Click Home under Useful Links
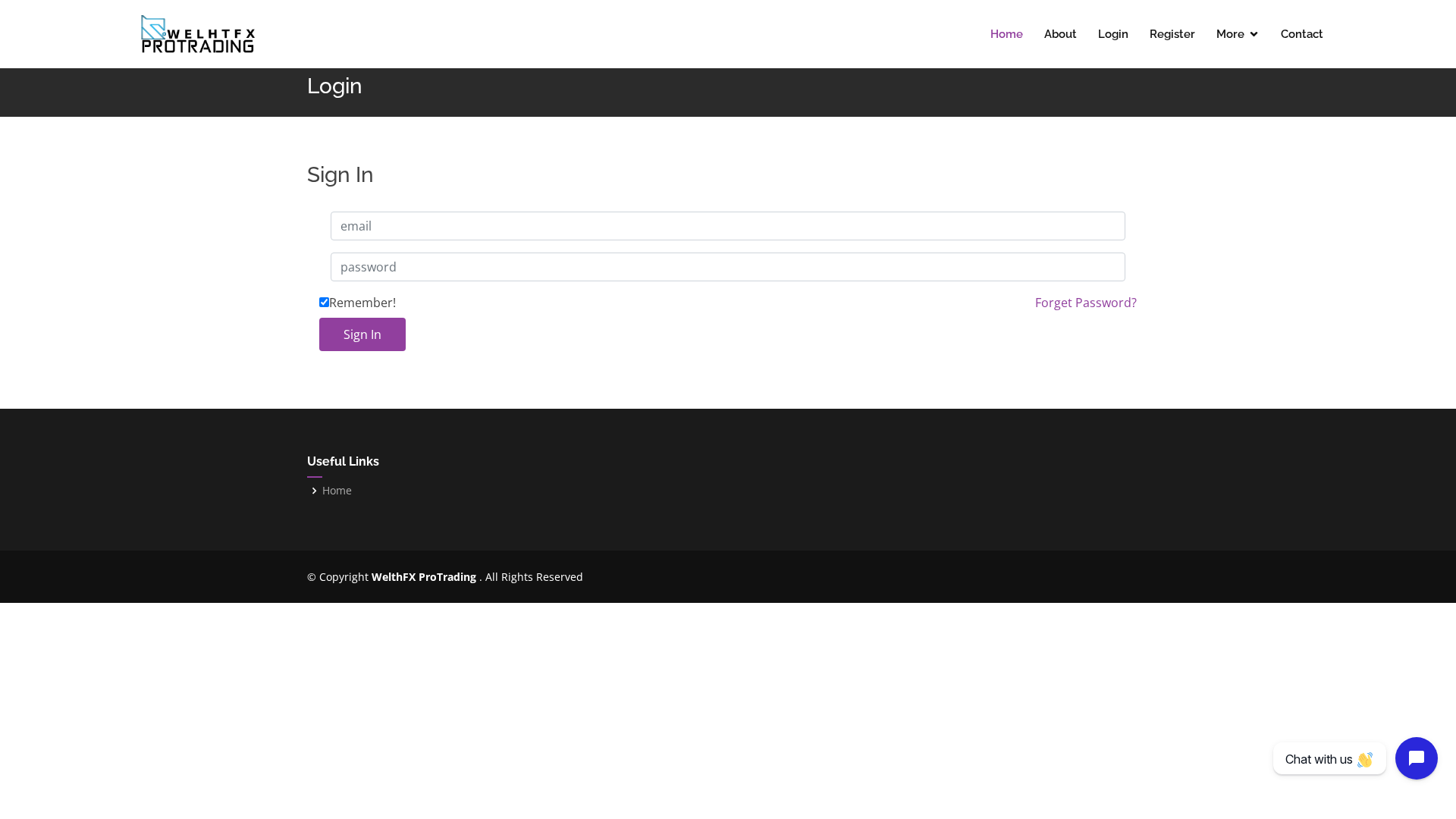 coord(337,491)
